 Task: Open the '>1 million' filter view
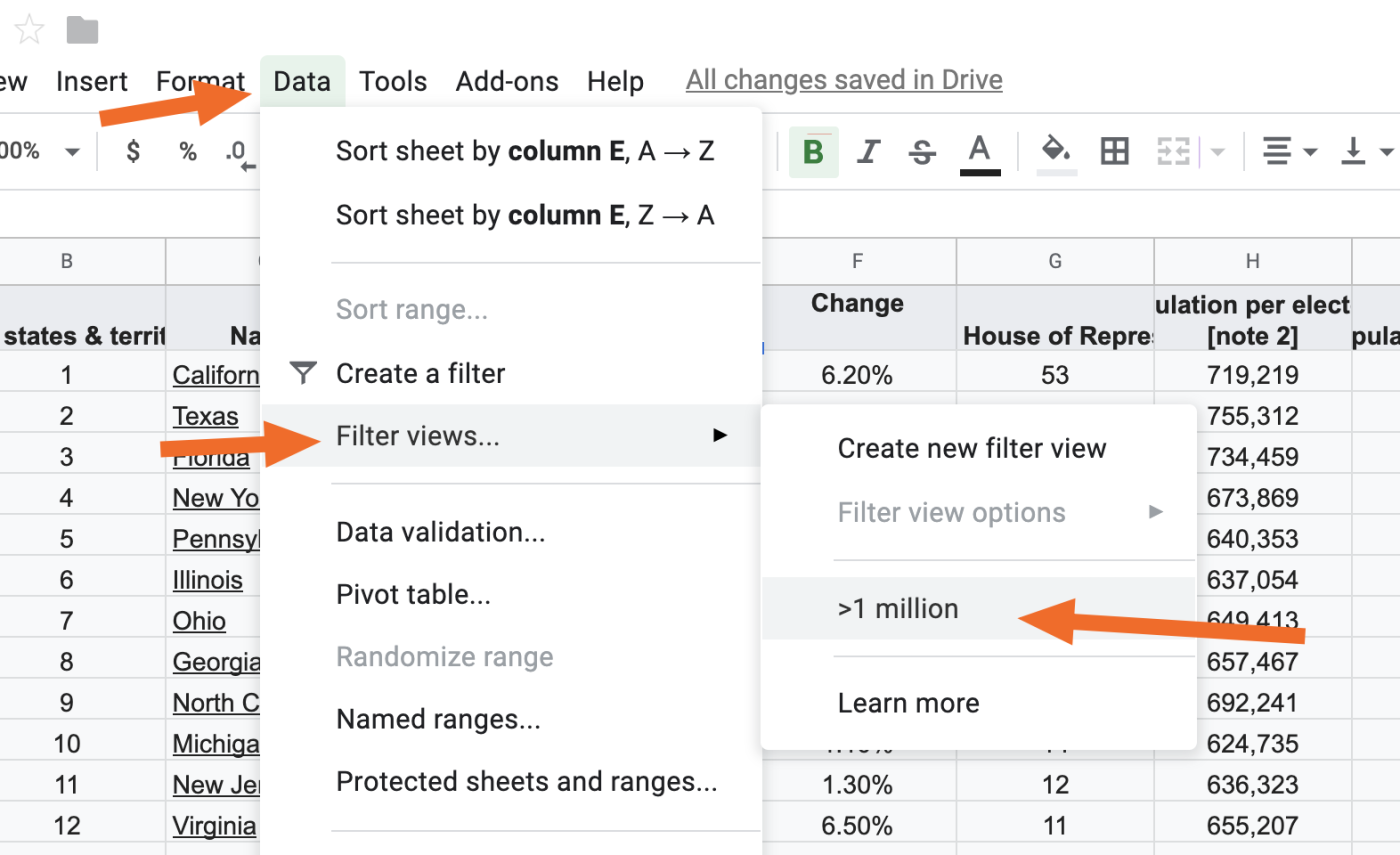coord(898,608)
